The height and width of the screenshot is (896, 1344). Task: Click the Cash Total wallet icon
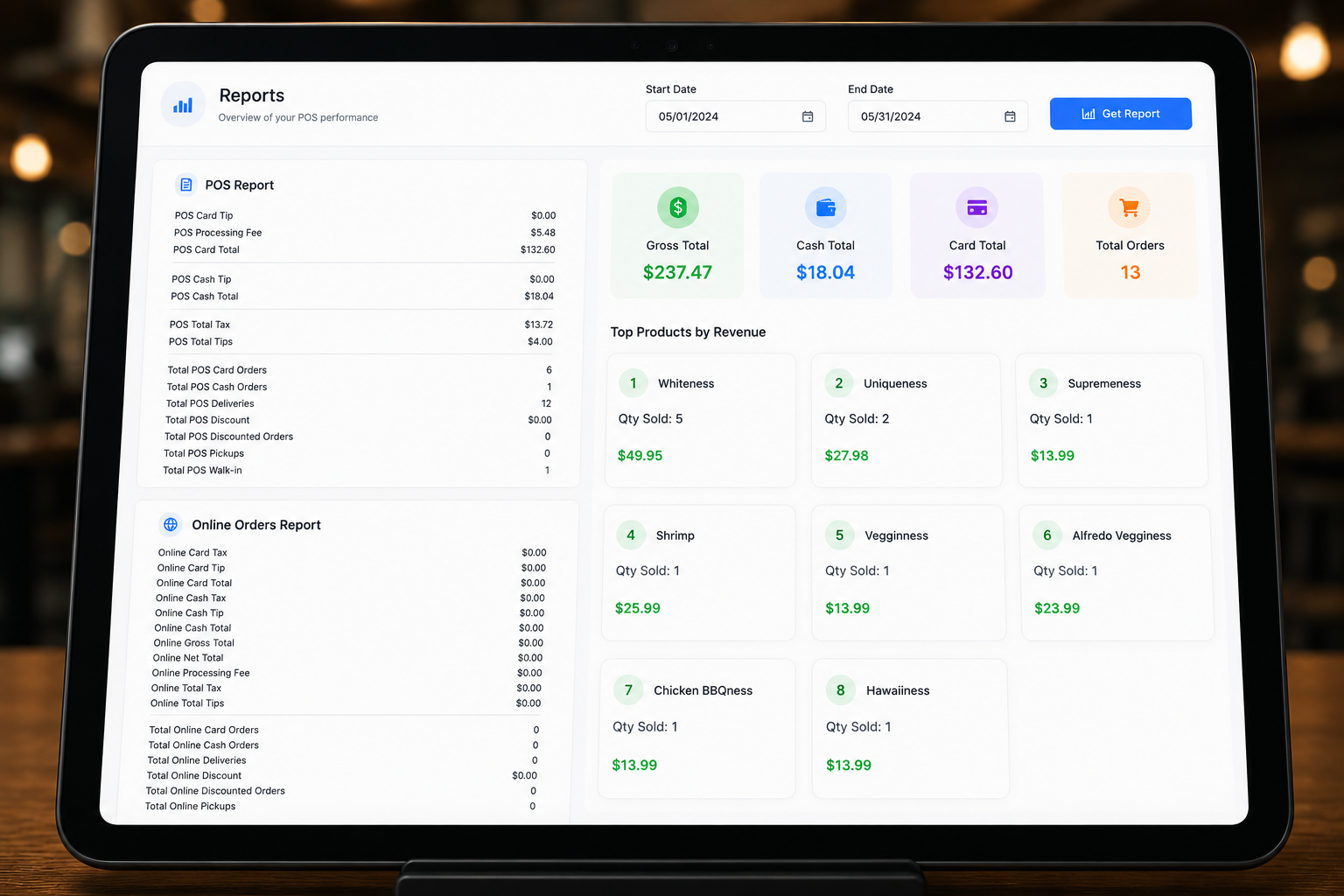(826, 207)
